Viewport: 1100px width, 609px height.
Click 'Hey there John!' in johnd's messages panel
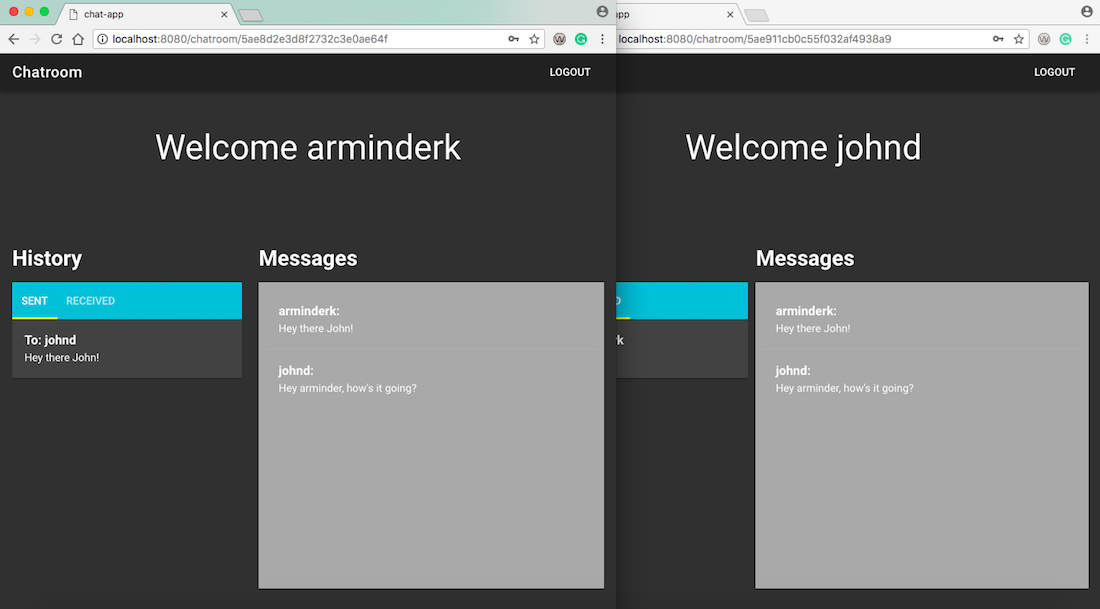[813, 328]
